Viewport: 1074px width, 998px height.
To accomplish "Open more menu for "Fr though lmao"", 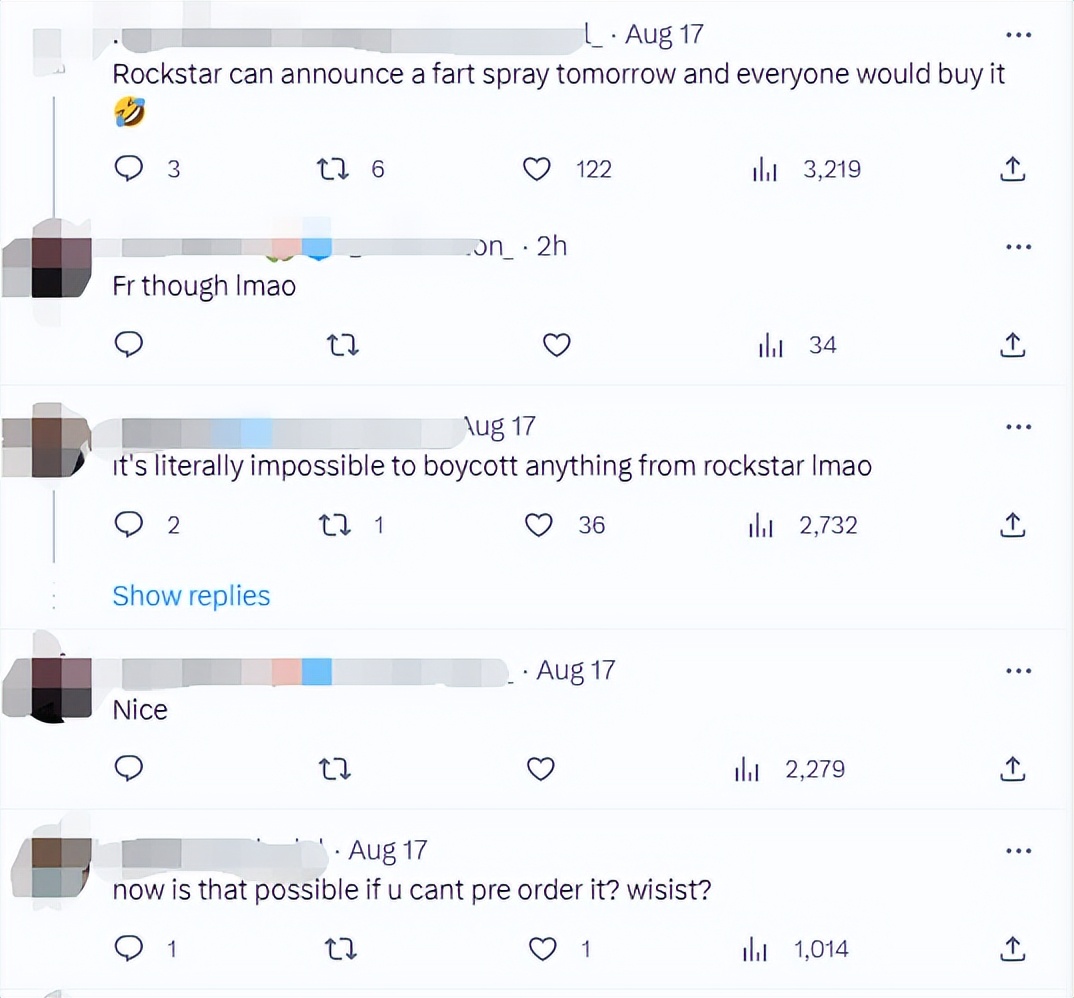I will coord(1018,247).
